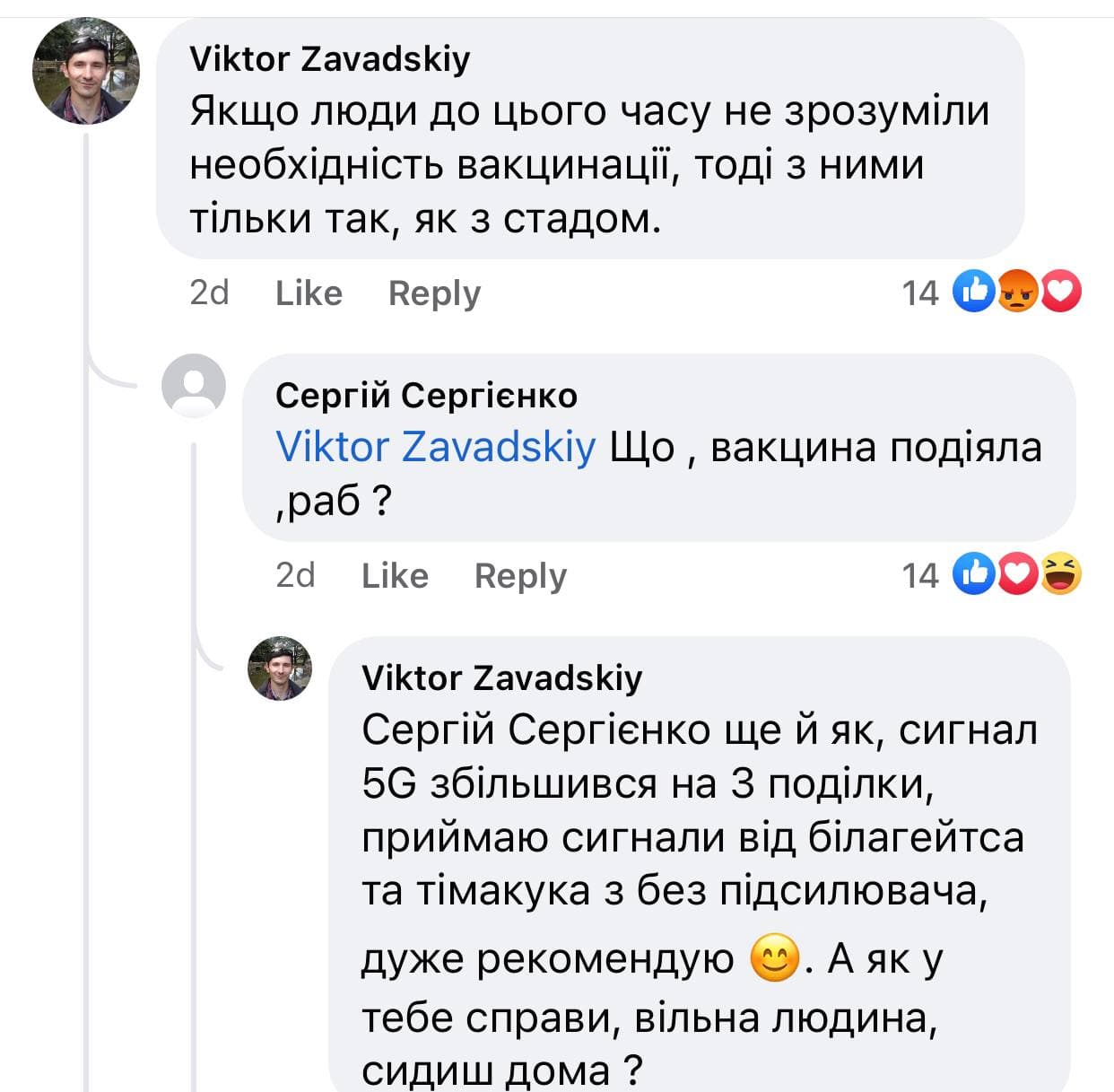Click the heart reaction on Сергій's reply
The height and width of the screenshot is (1092, 1114).
(x=1017, y=574)
